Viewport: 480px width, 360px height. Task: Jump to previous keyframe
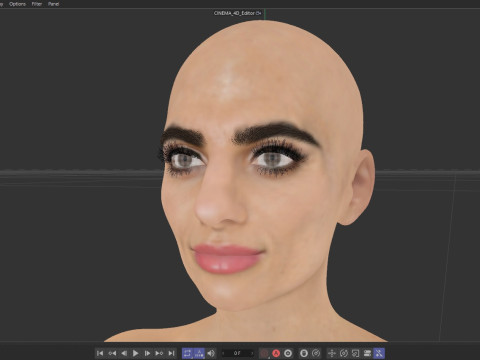click(112, 353)
